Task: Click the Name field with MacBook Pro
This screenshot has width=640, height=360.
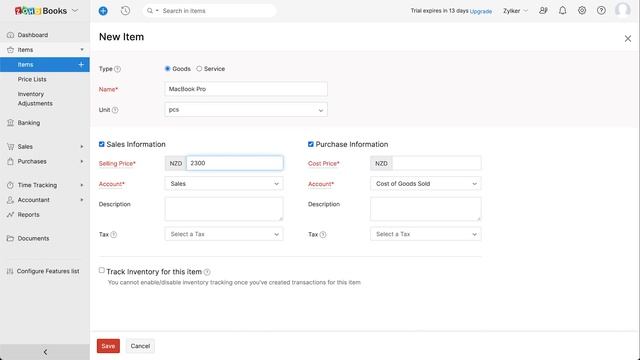Action: point(246,89)
